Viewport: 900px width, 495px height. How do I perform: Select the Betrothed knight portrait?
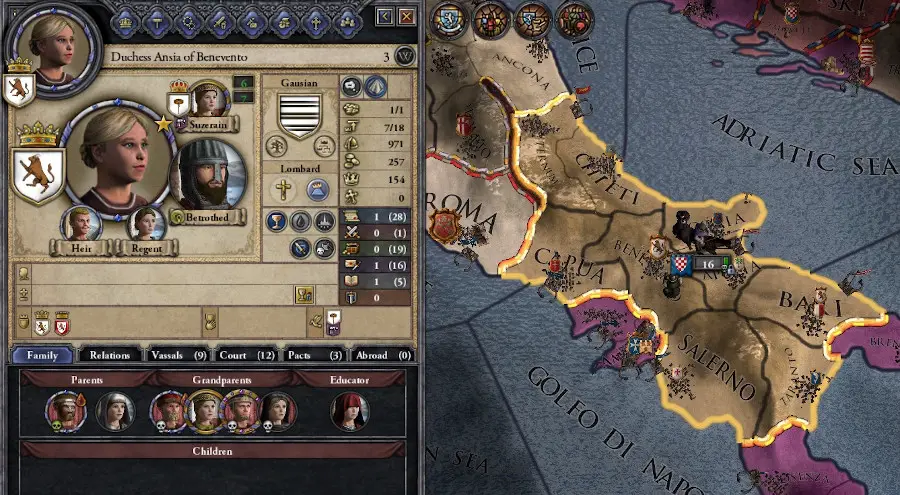[x=208, y=173]
